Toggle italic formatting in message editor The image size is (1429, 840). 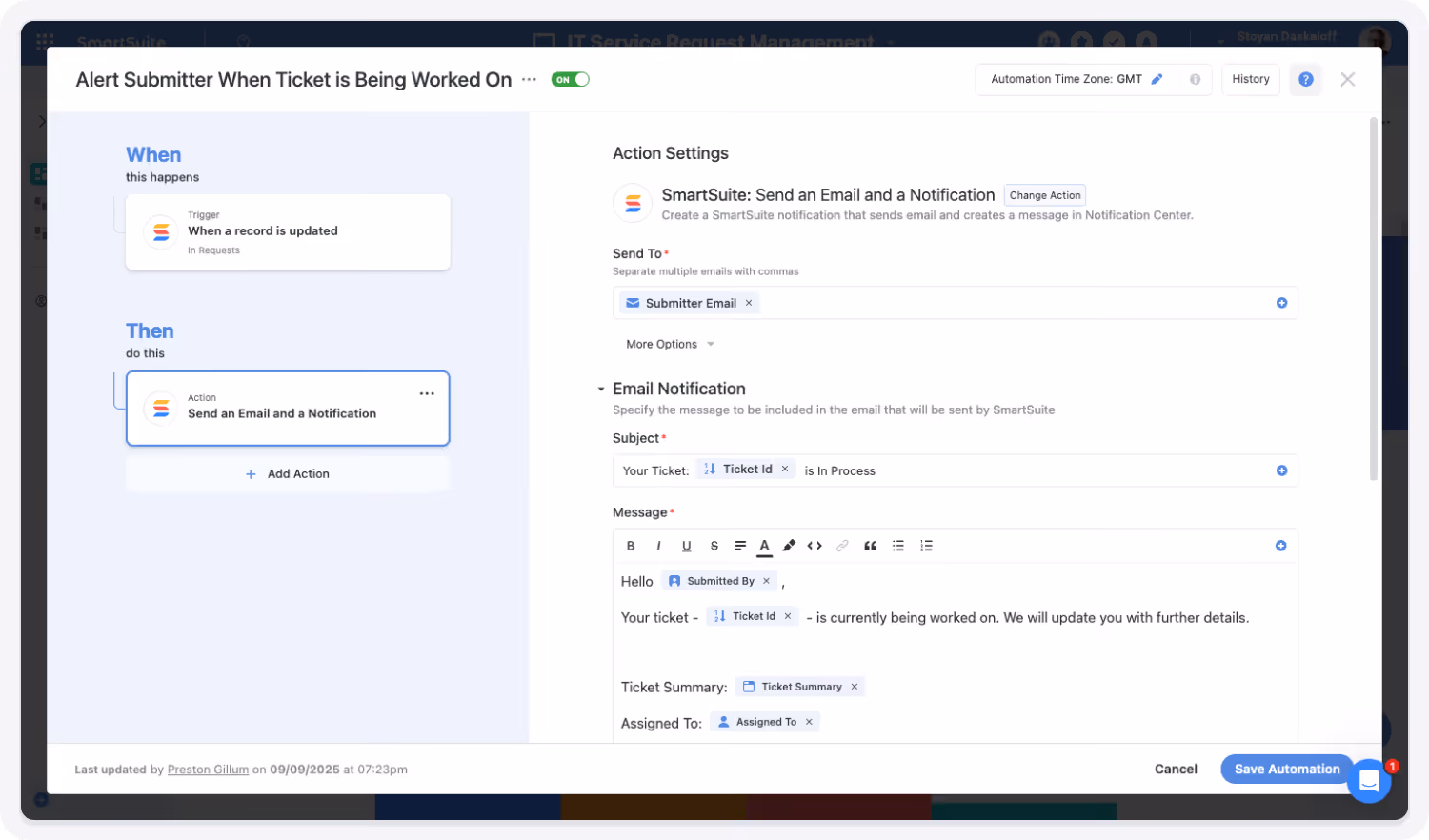(x=658, y=546)
